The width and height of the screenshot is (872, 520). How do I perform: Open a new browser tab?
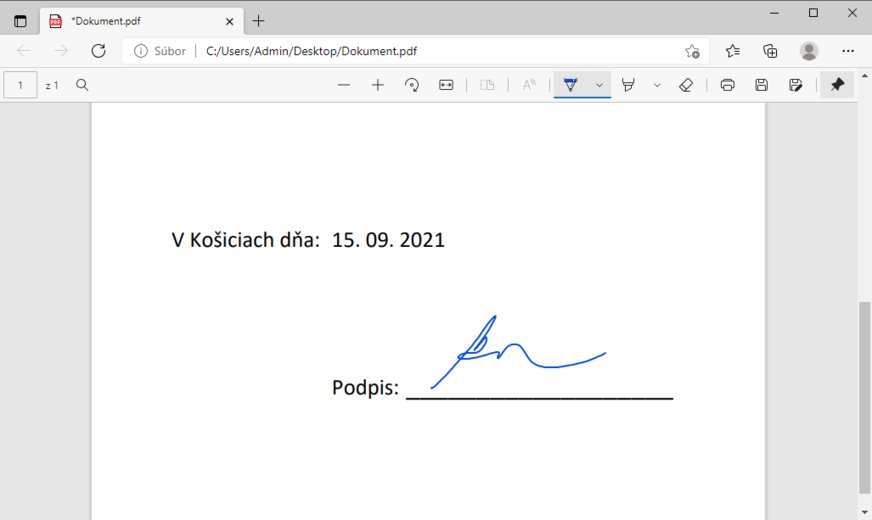(x=259, y=21)
